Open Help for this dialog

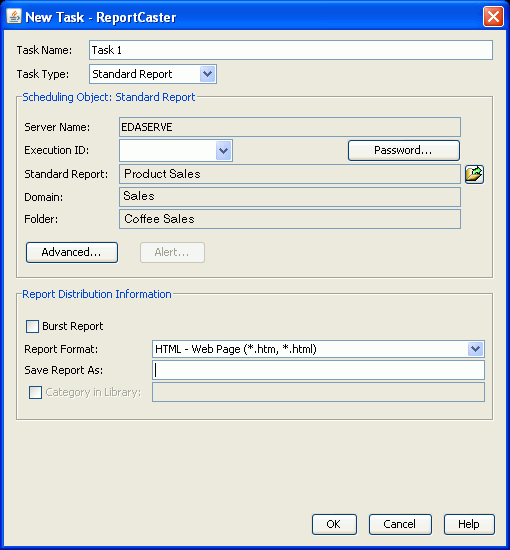pyautogui.click(x=469, y=524)
